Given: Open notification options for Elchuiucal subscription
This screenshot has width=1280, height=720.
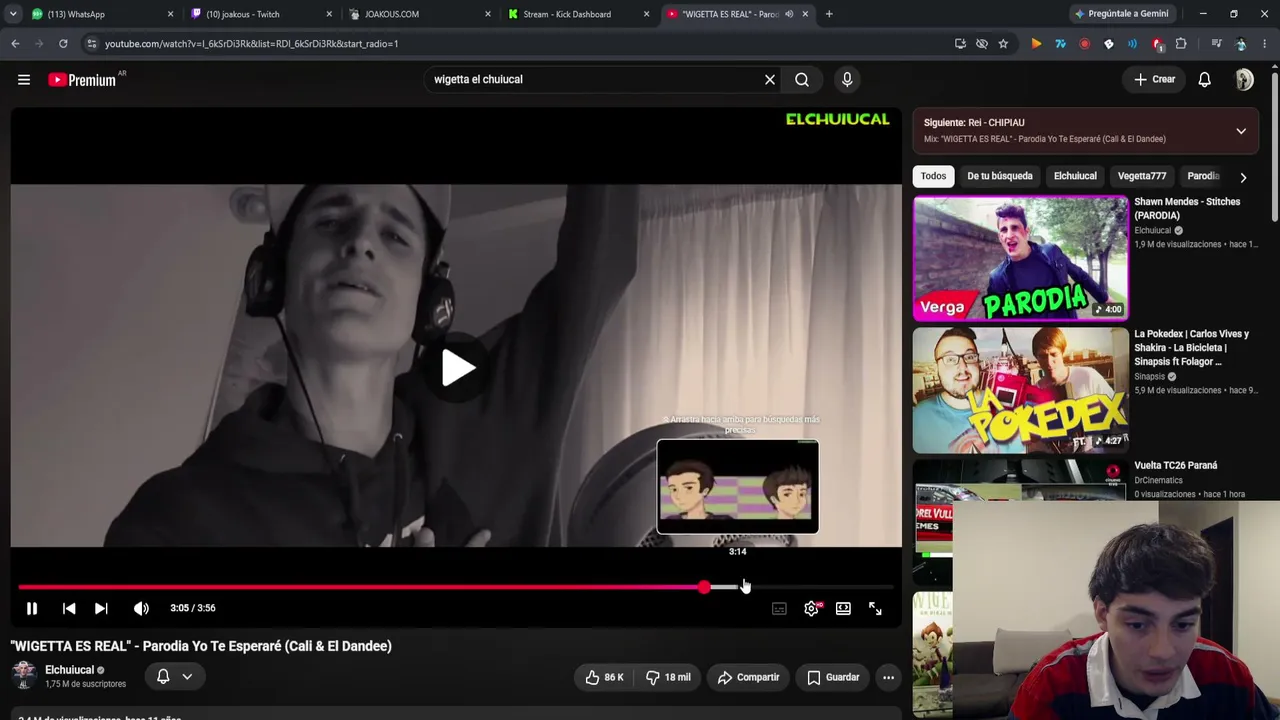Looking at the screenshot, I should tap(174, 677).
